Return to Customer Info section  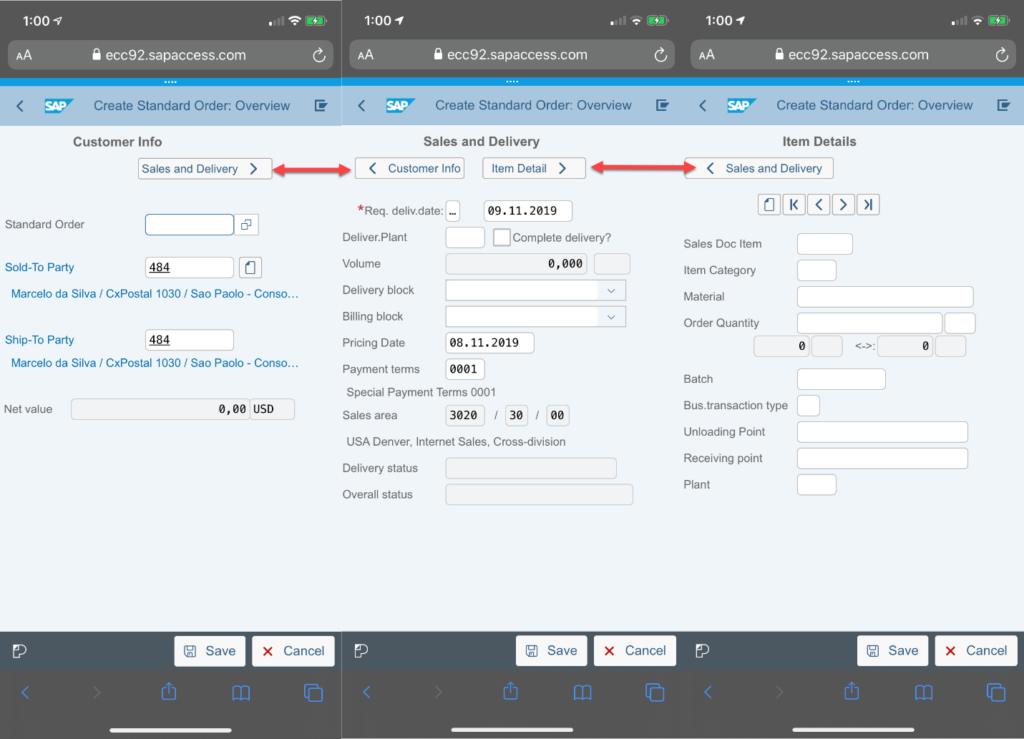click(x=409, y=168)
